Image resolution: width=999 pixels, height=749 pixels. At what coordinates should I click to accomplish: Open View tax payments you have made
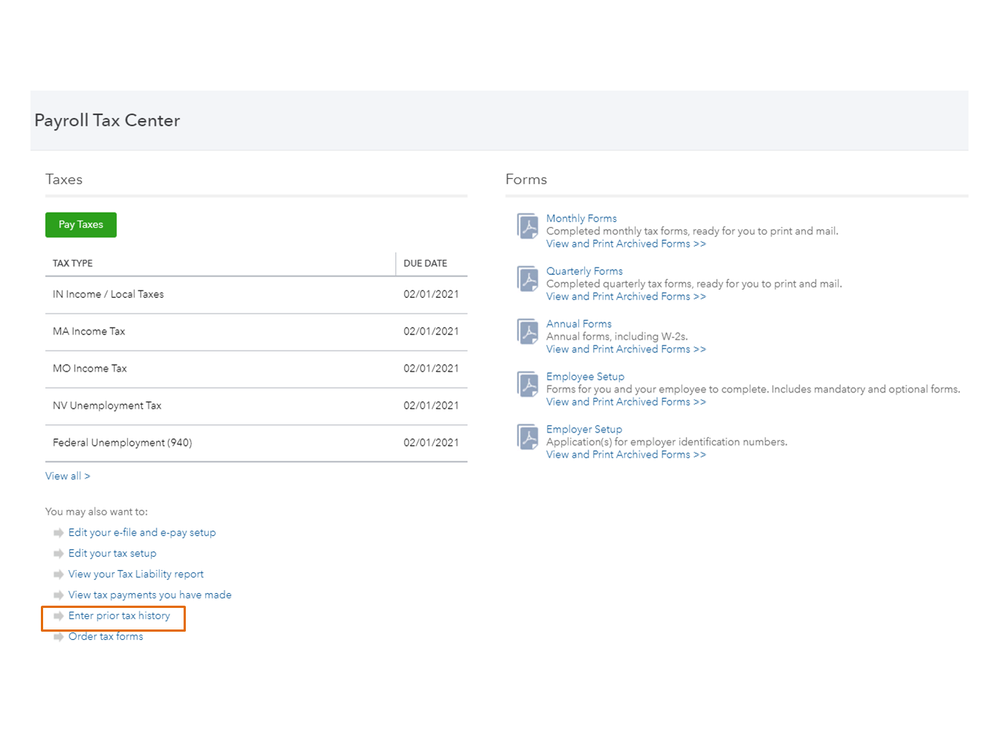click(150, 595)
